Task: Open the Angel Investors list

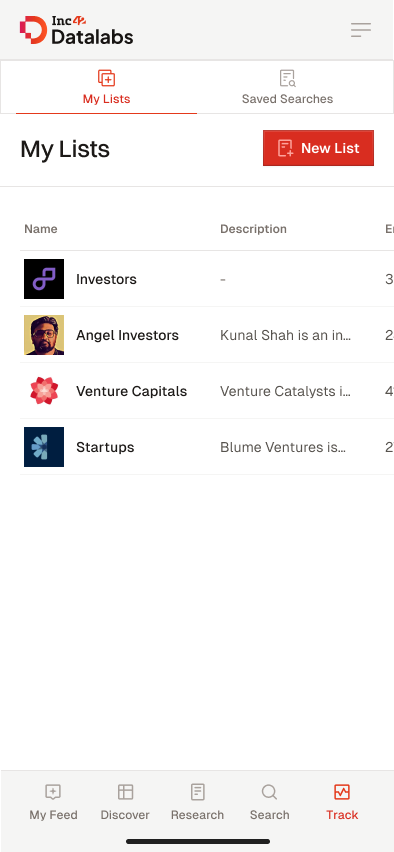Action: click(x=127, y=335)
